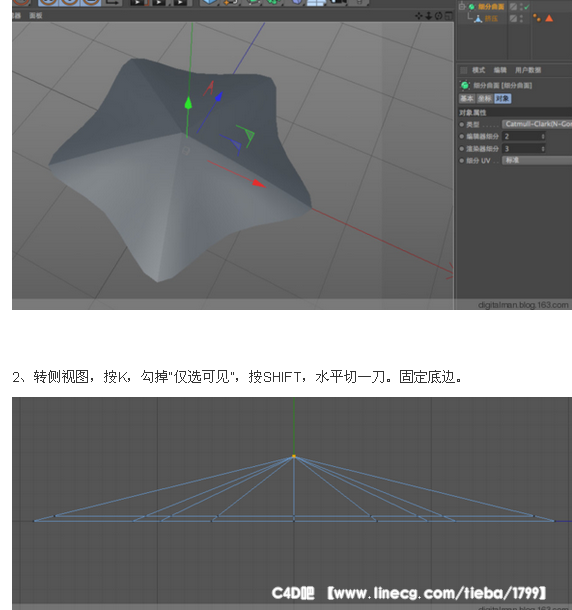Click the 渲染器细分 keyframe dot
This screenshot has width=572, height=610.
point(461,149)
